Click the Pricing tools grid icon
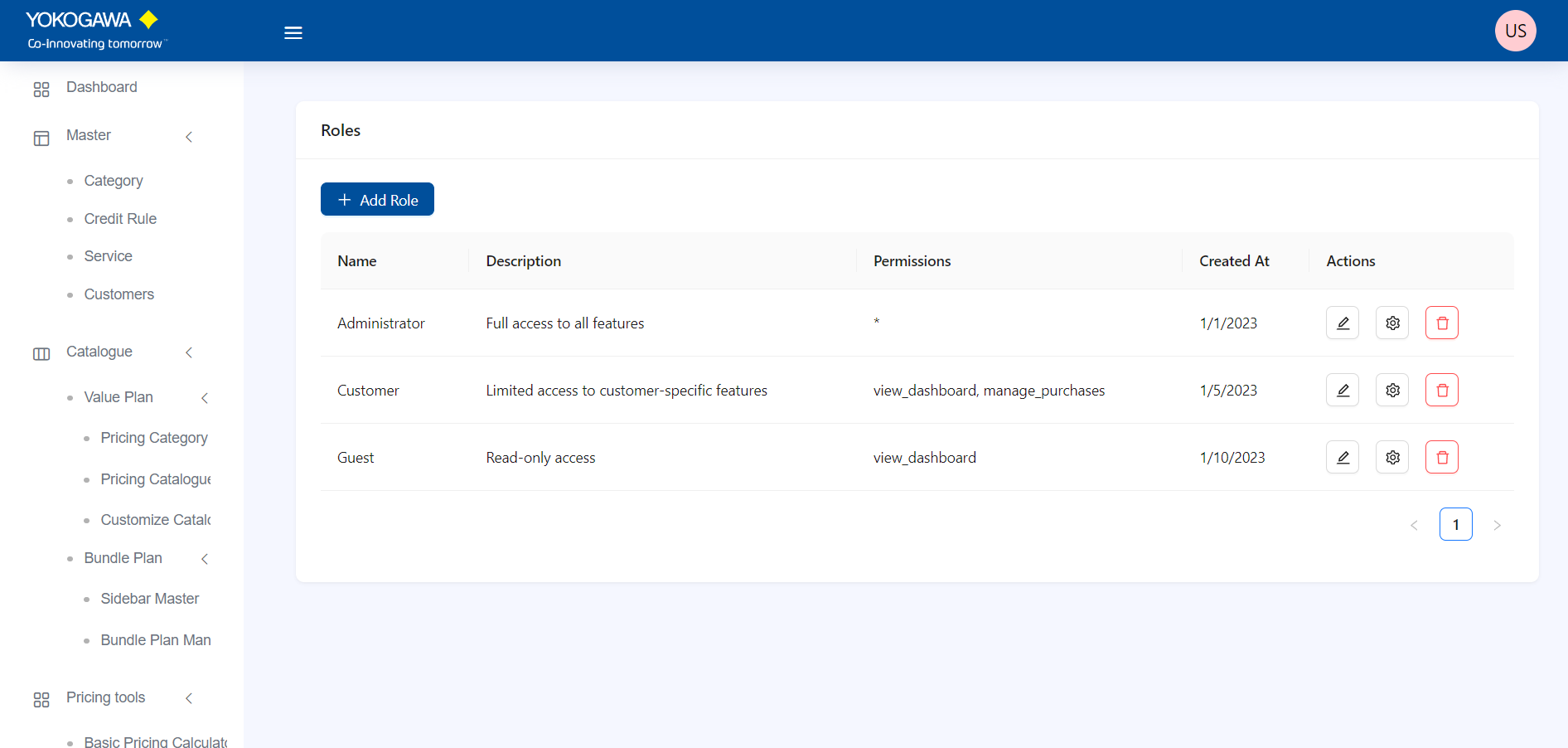 (41, 700)
